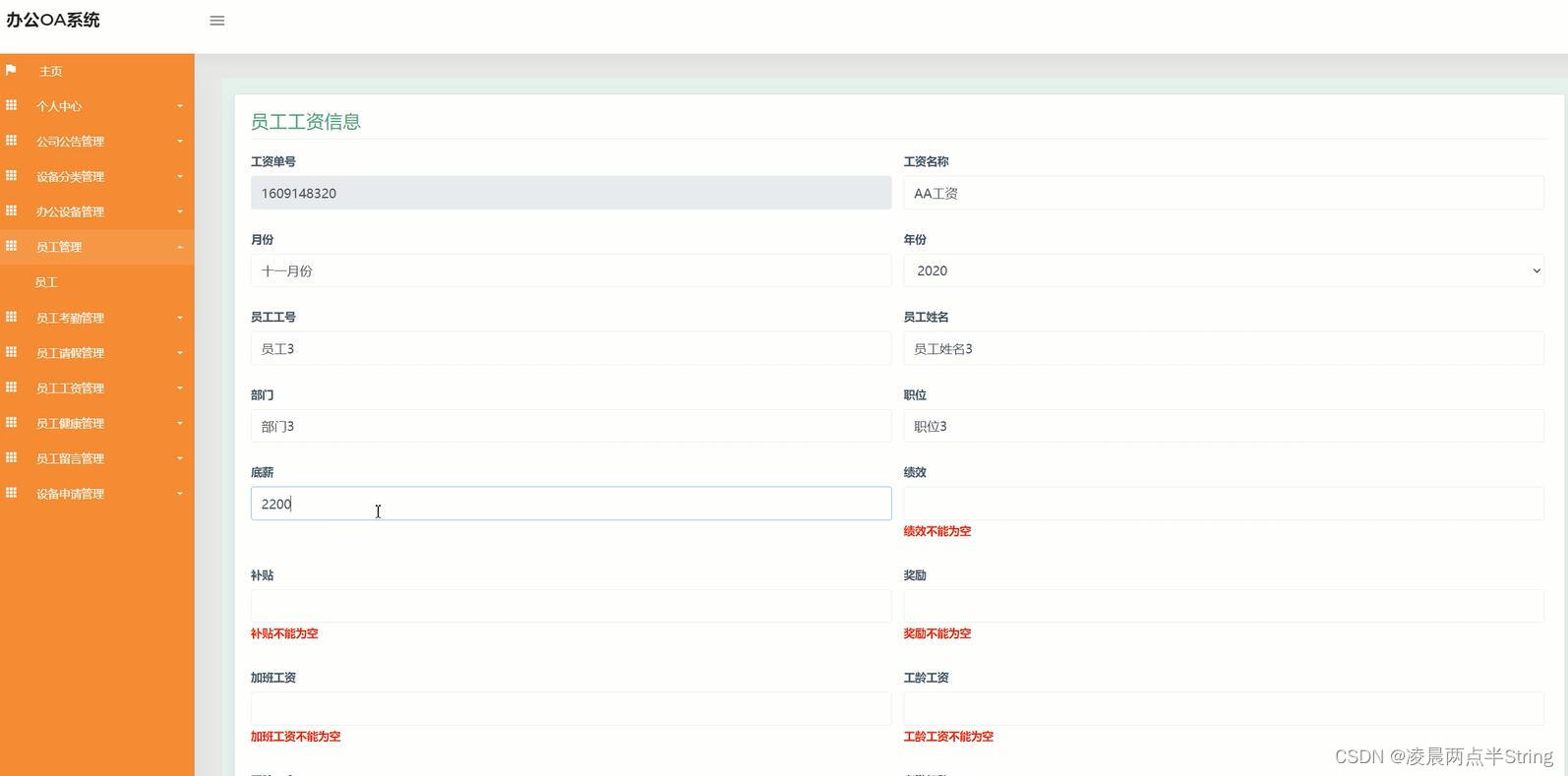1568x776 pixels.
Task: Focus the empty 补贴 input field
Action: (x=571, y=606)
